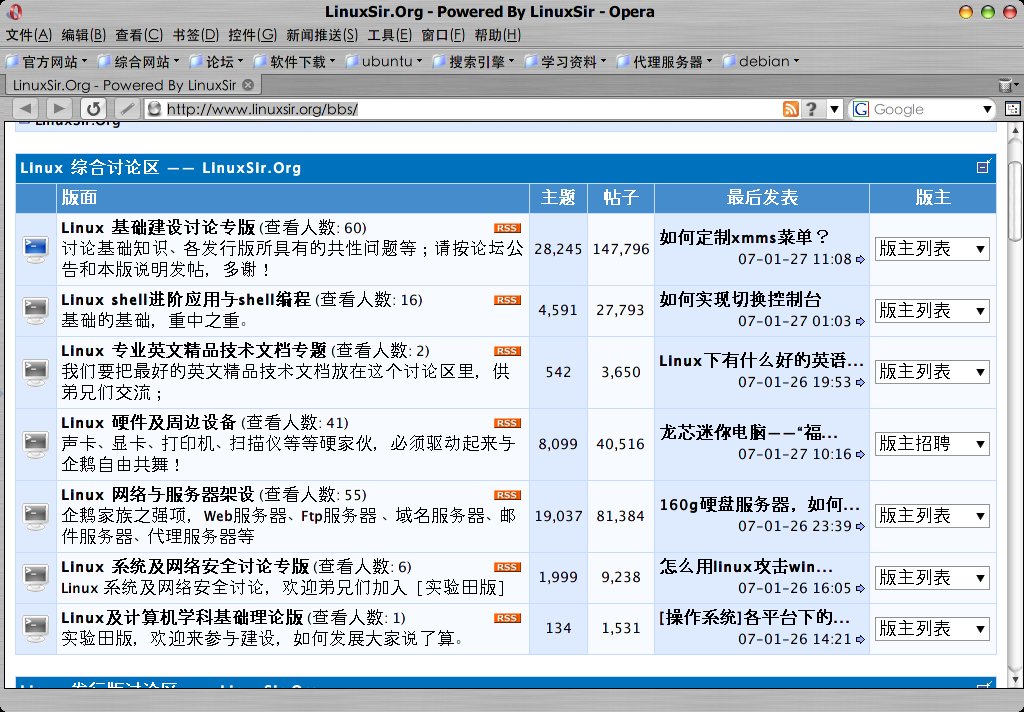The width and height of the screenshot is (1024, 712).
Task: Click RSS badge for Linux 基础建设讨论专版
Action: pyautogui.click(x=507, y=228)
